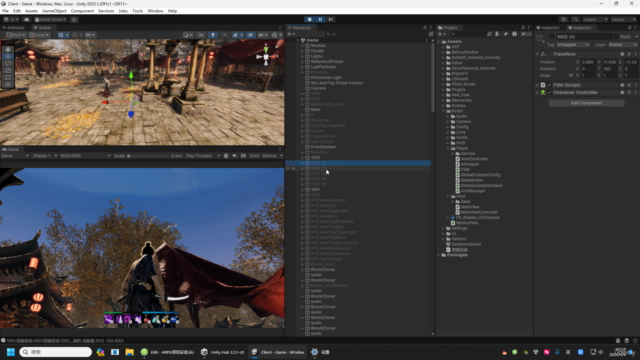Toggle the Scale constrain proportions link icon
This screenshot has width=640, height=360.
coord(571,76)
